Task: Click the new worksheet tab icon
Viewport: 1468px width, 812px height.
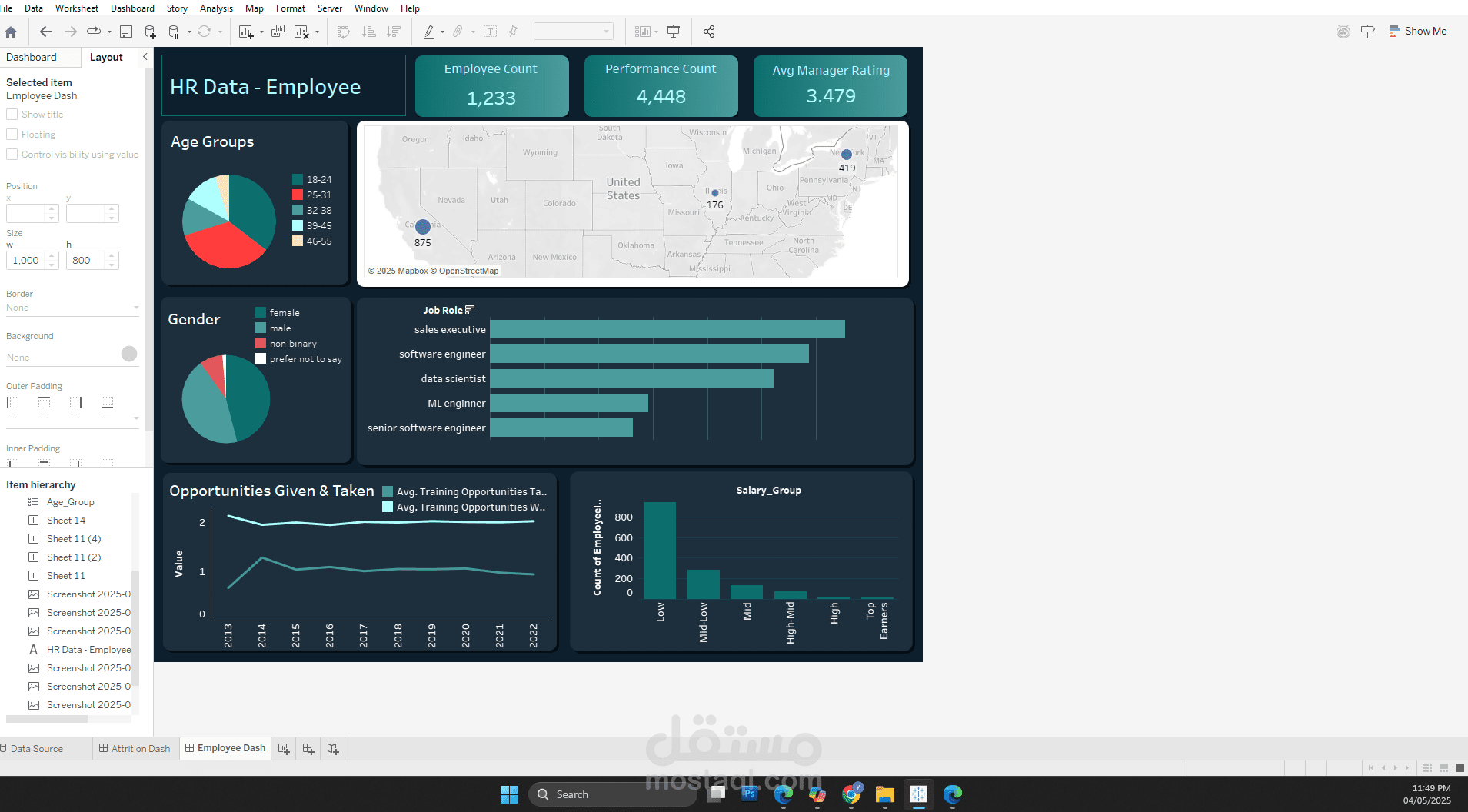Action: (x=284, y=748)
